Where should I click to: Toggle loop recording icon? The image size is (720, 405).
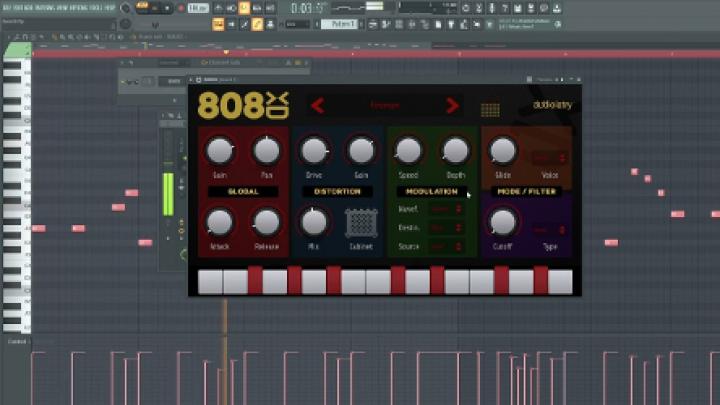[x=270, y=8]
